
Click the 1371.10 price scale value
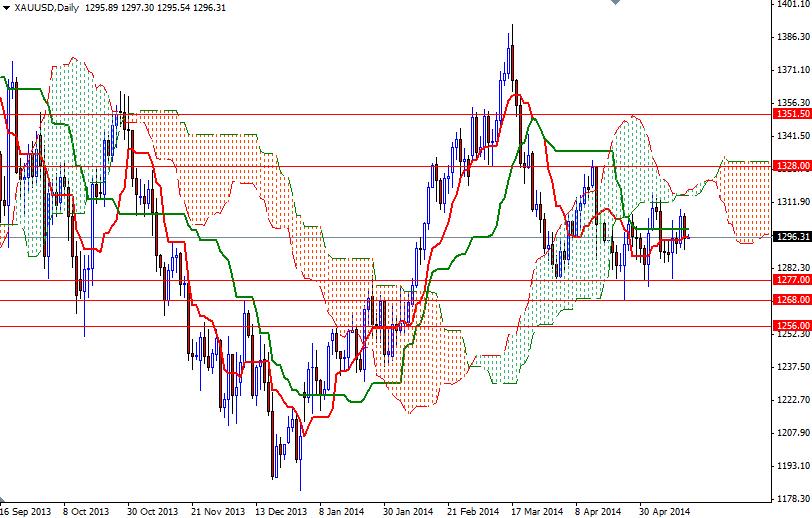click(794, 70)
